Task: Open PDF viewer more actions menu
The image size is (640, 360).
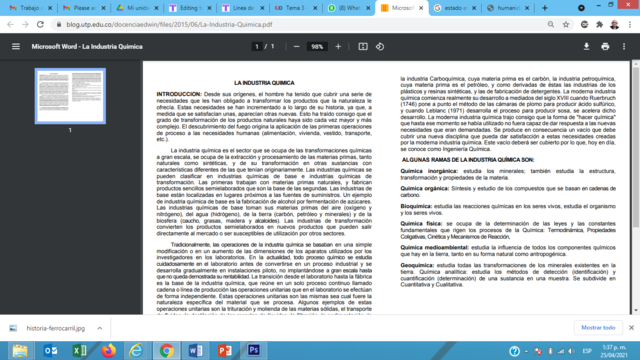Action: point(624,47)
